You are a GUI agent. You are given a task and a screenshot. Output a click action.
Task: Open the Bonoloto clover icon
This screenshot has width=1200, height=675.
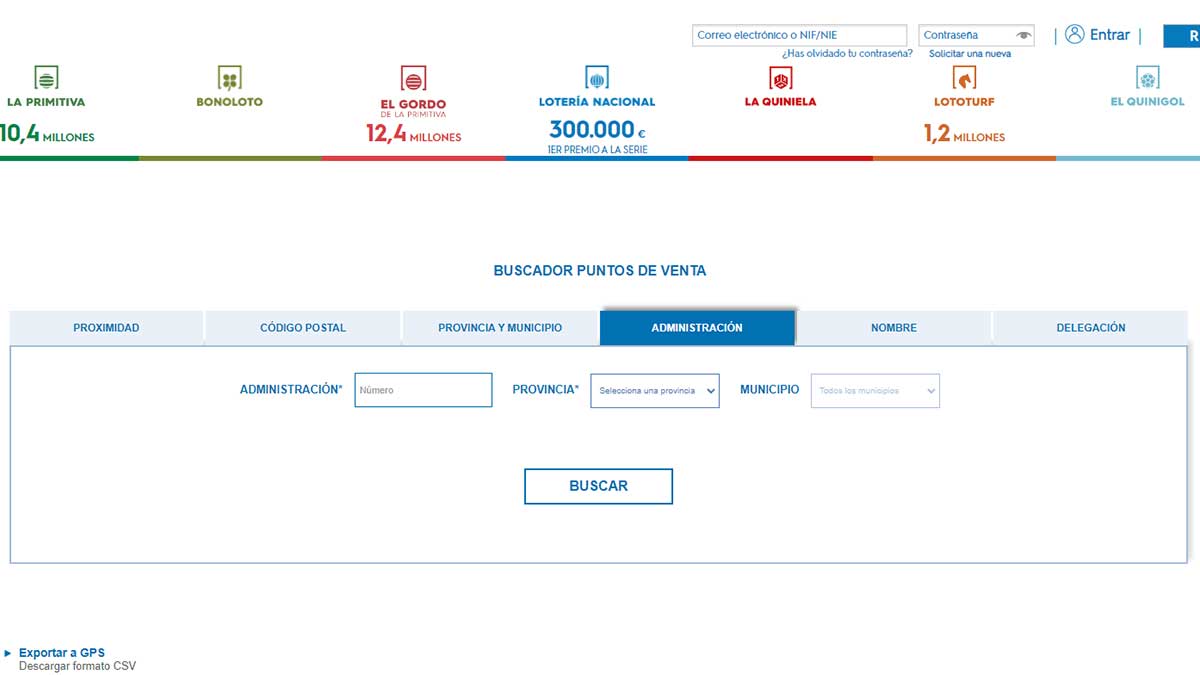[x=230, y=78]
